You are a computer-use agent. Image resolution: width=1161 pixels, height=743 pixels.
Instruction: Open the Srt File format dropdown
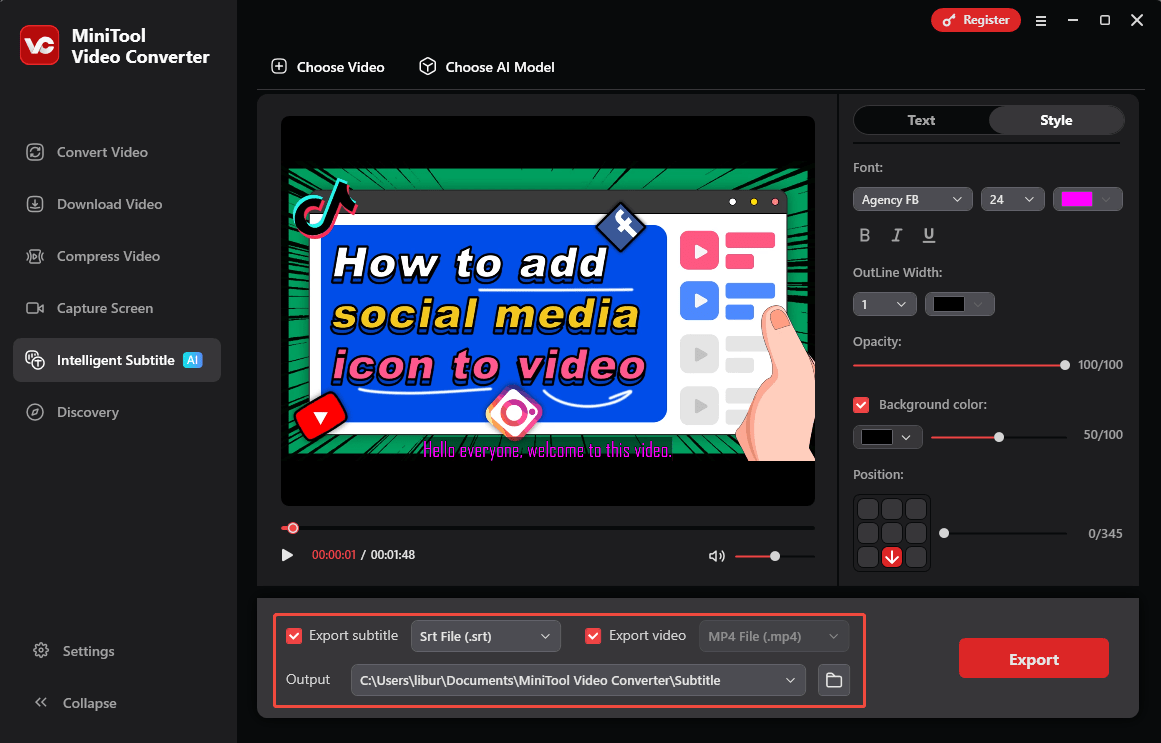point(485,636)
